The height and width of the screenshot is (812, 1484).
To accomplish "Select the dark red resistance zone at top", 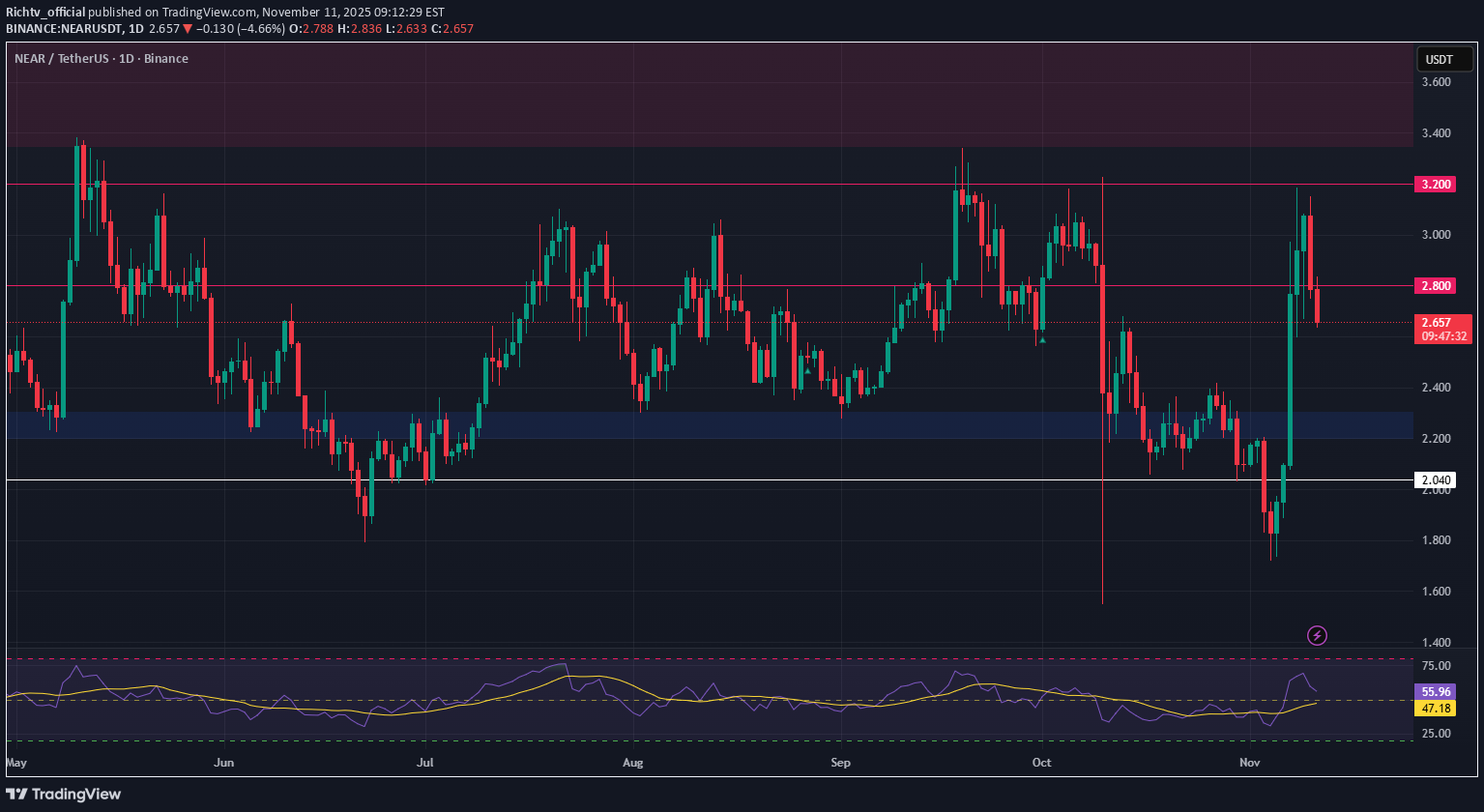I will (x=677, y=95).
